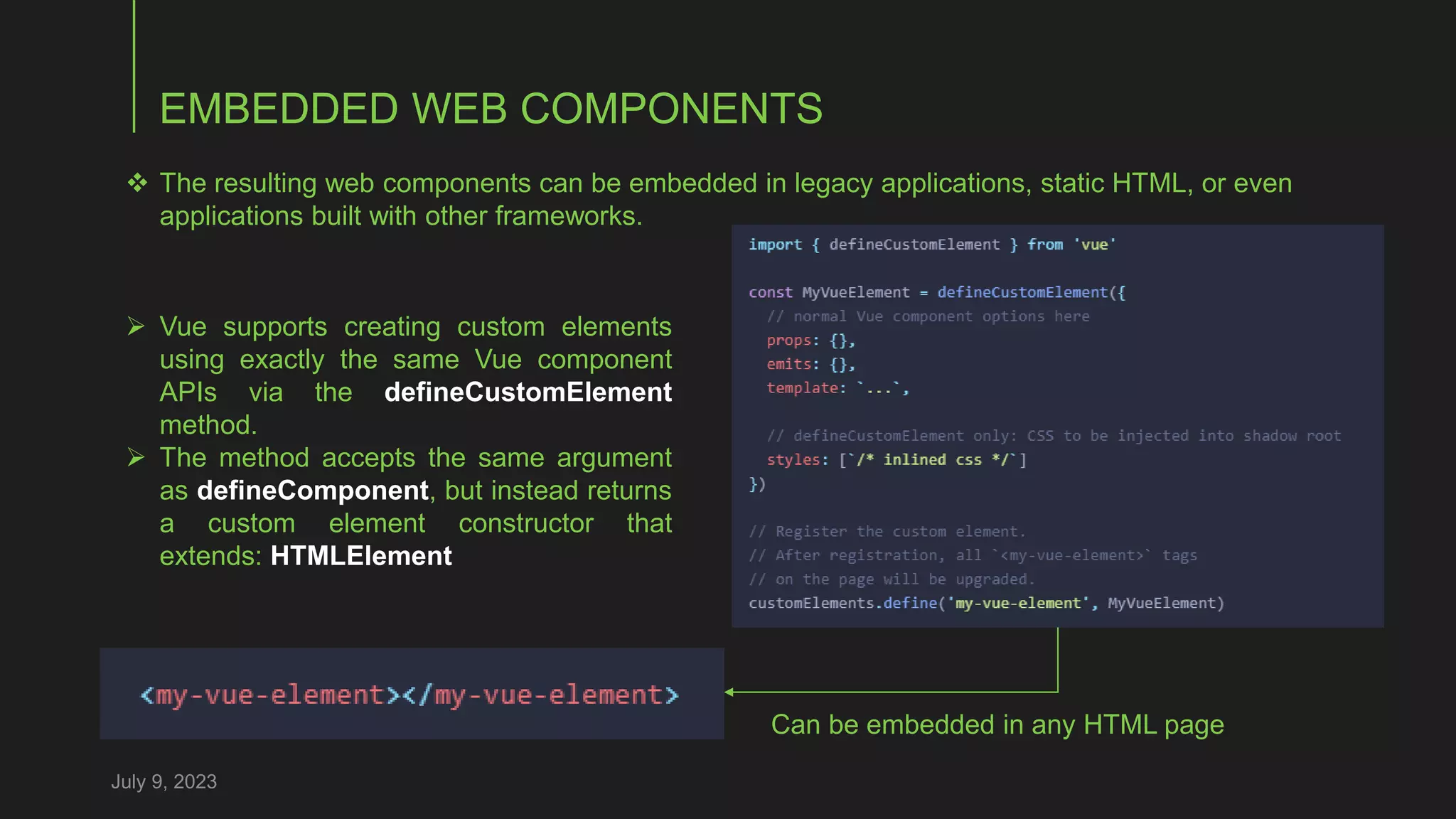1456x819 pixels.
Task: Click the '// defineCustomElement only: CSS' comment line
Action: point(1054,436)
